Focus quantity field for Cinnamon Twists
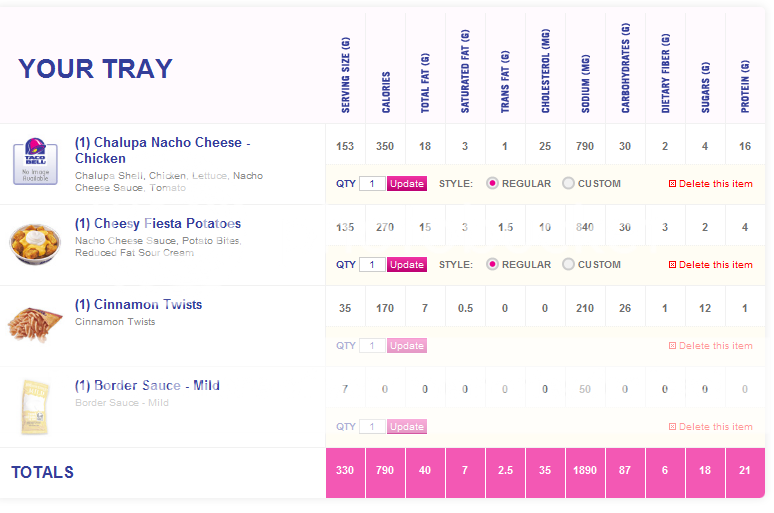 coord(372,346)
